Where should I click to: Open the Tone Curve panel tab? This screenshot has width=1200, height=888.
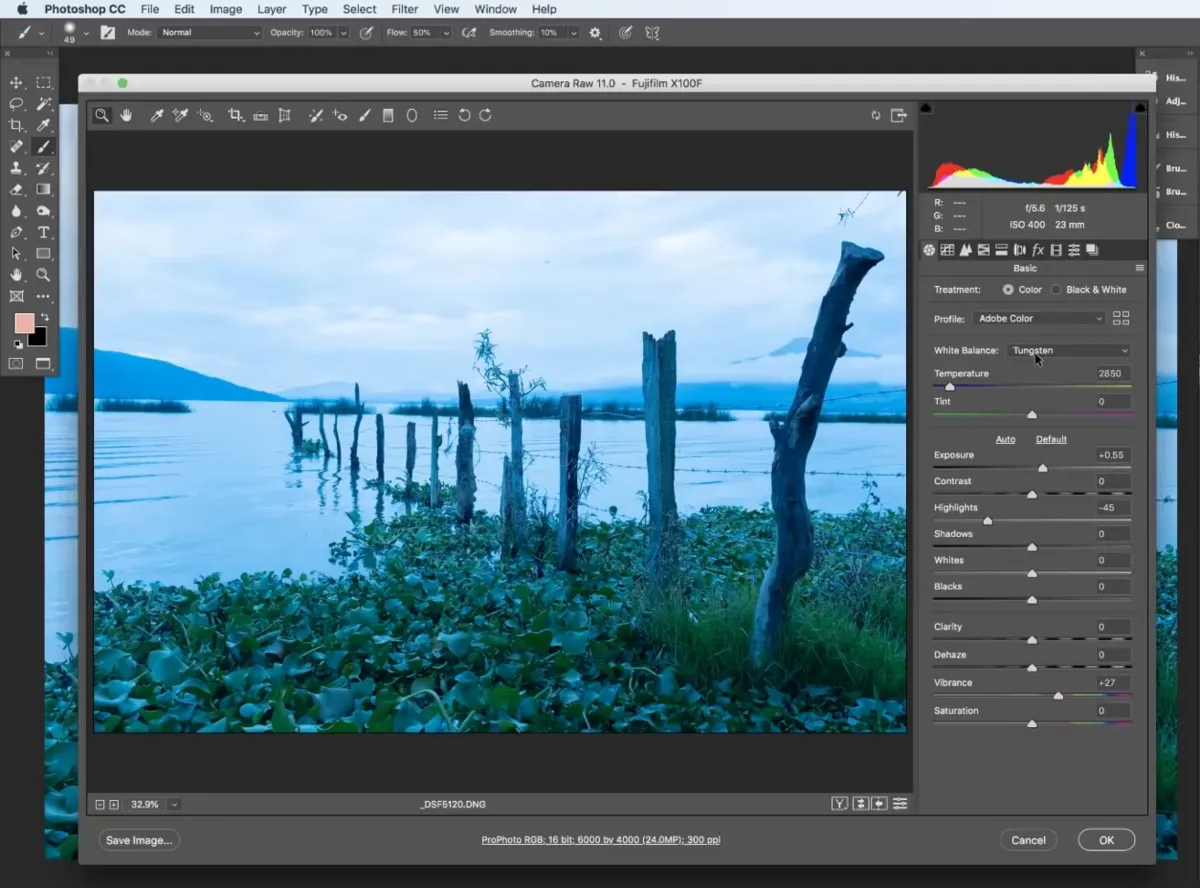coord(948,250)
